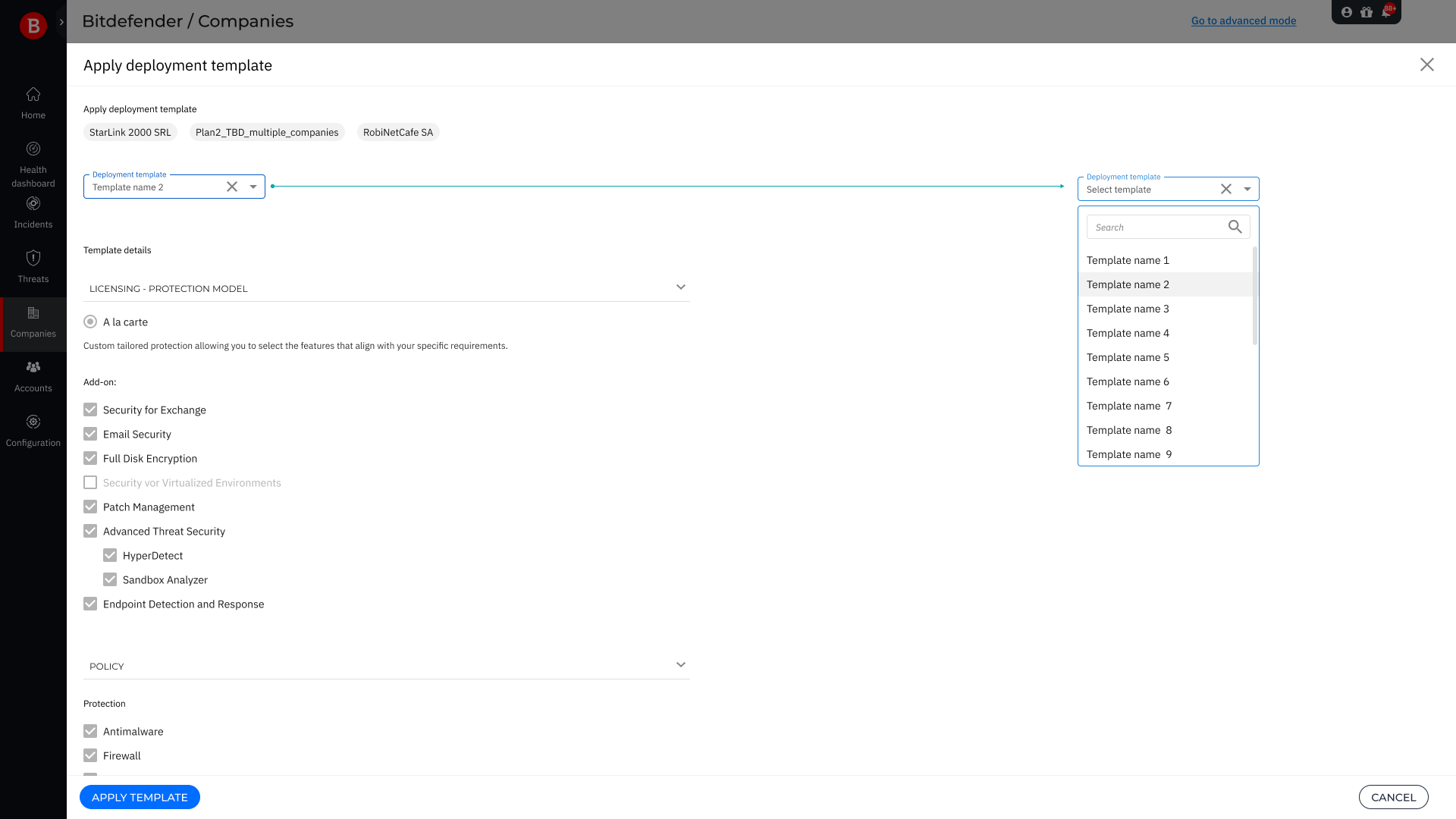This screenshot has height=819, width=1456.
Task: Click the Select template combo box text
Action: point(1119,190)
